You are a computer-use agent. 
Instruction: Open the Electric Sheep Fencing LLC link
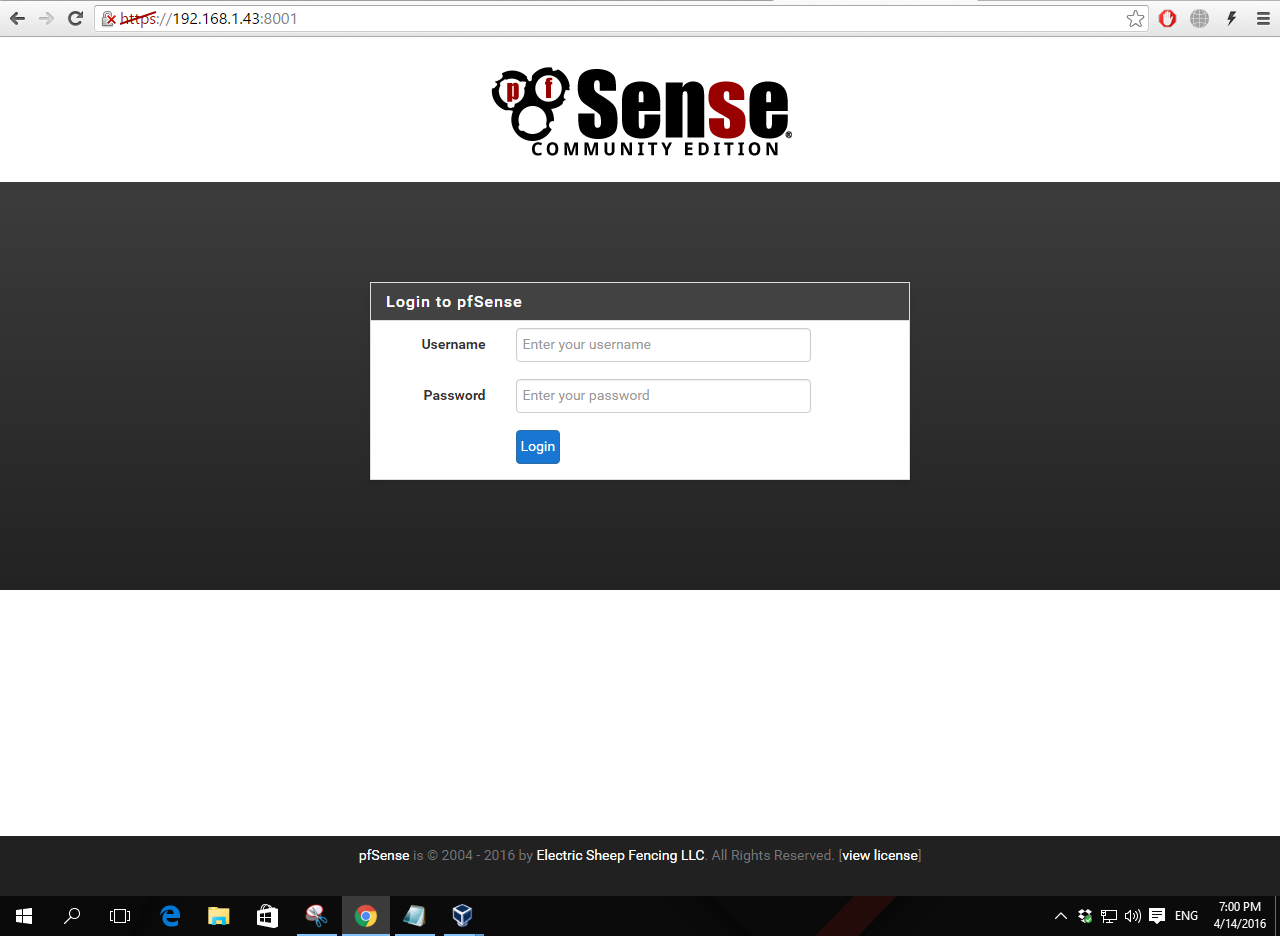click(620, 856)
